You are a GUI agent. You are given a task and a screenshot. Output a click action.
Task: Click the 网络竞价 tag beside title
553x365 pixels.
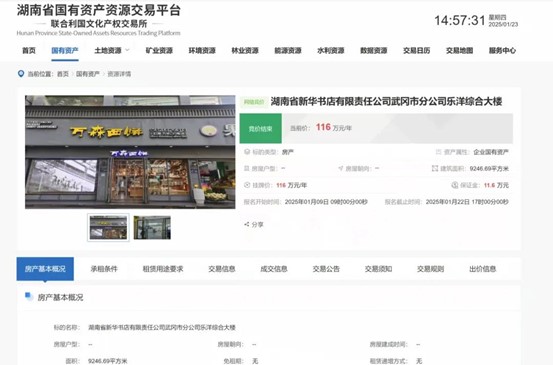pyautogui.click(x=254, y=102)
